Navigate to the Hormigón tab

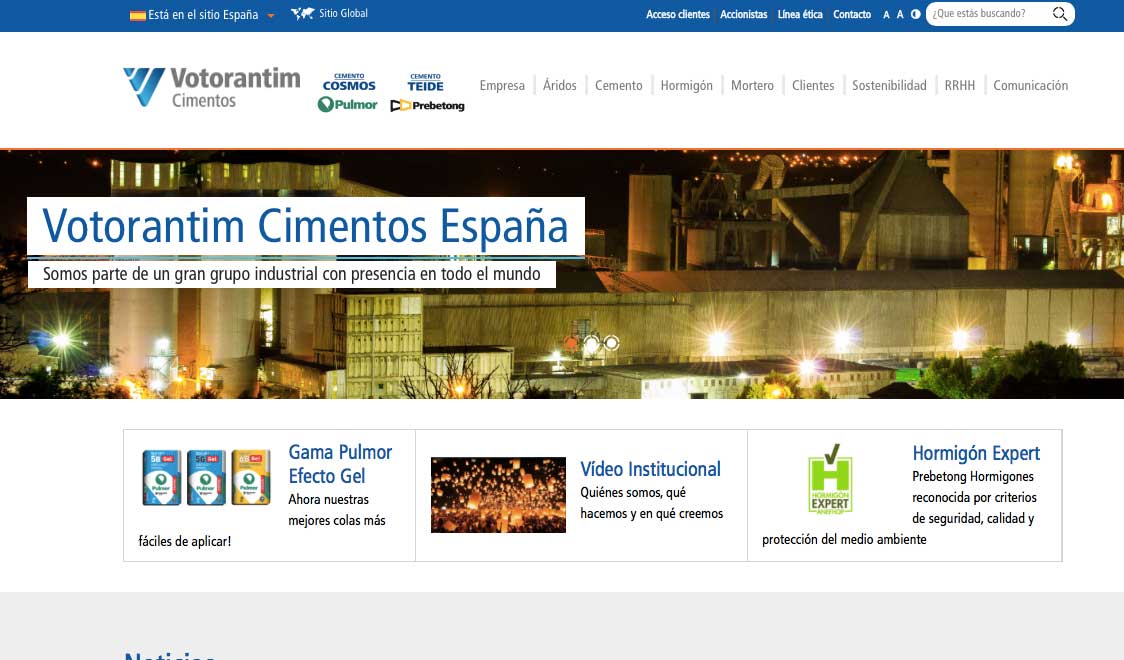[x=687, y=86]
